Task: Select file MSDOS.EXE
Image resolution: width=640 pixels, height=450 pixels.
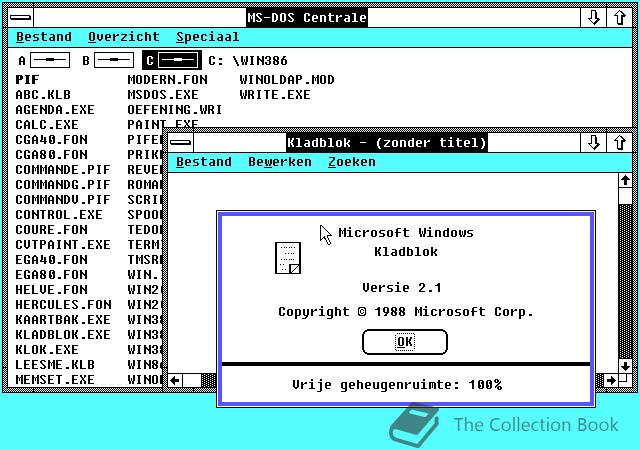Action: tap(163, 95)
